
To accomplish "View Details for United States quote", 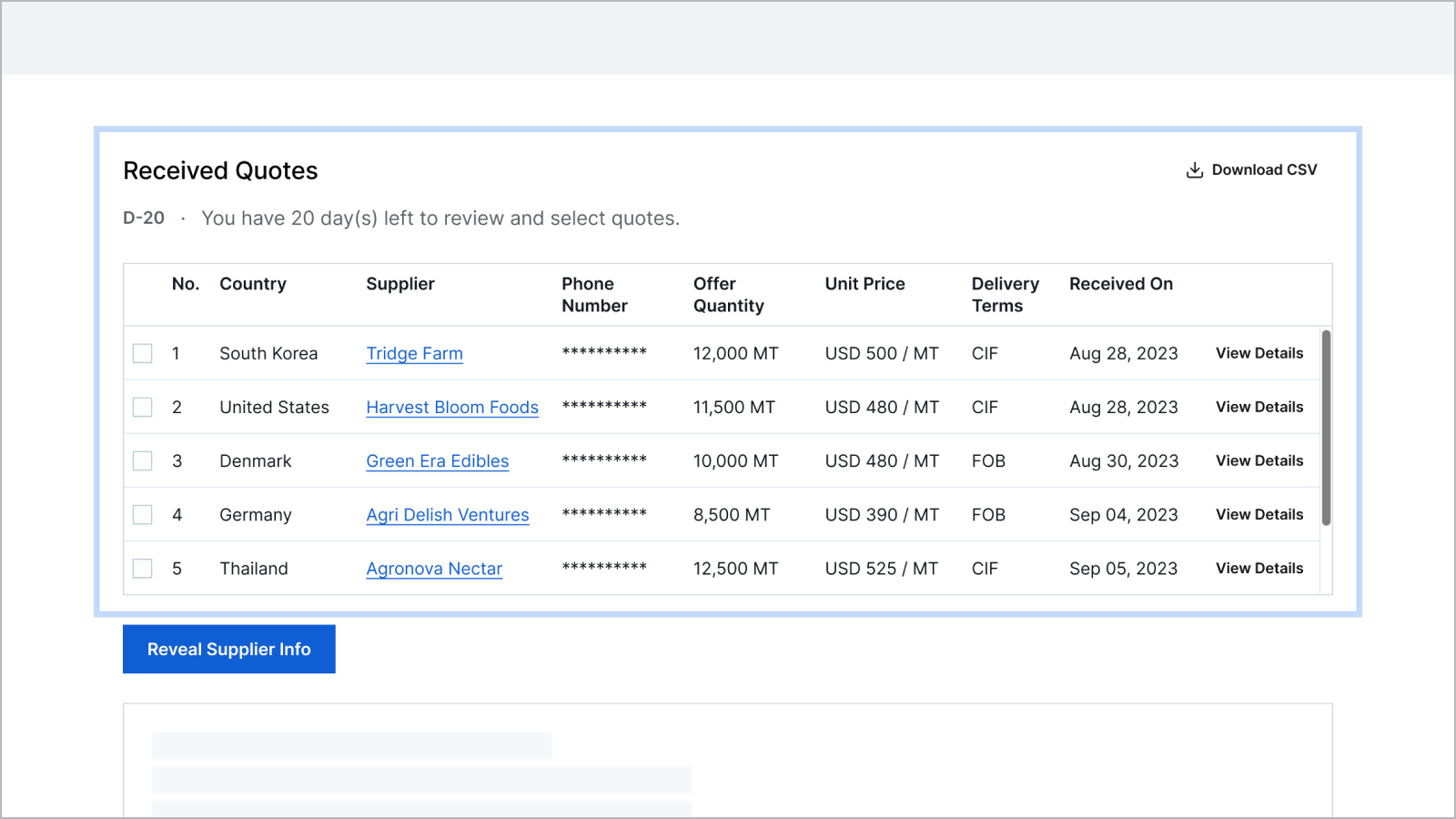I will [1259, 407].
